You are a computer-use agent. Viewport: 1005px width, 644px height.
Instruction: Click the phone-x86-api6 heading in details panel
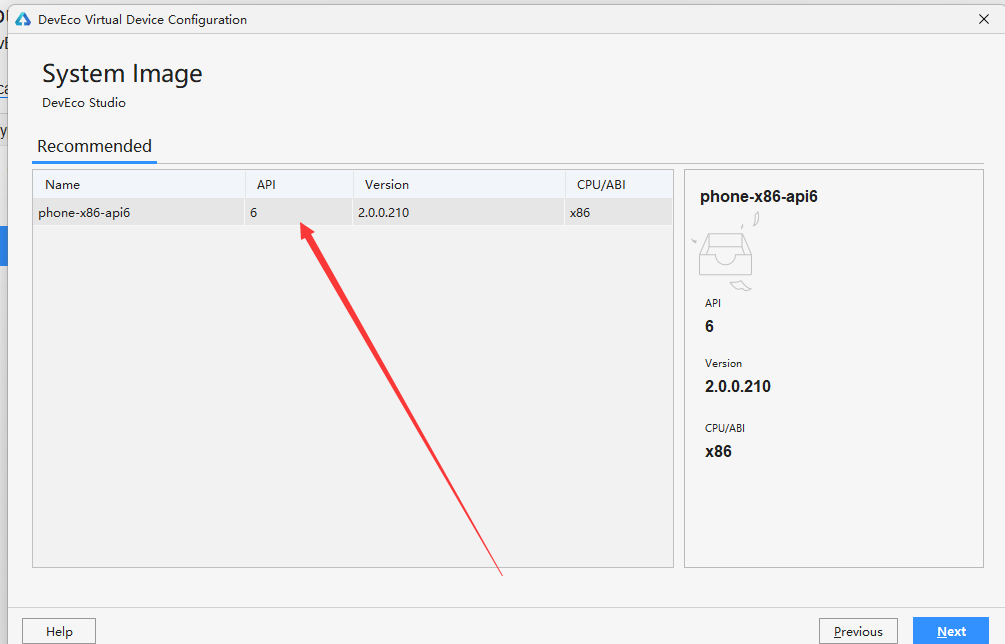pyautogui.click(x=759, y=197)
